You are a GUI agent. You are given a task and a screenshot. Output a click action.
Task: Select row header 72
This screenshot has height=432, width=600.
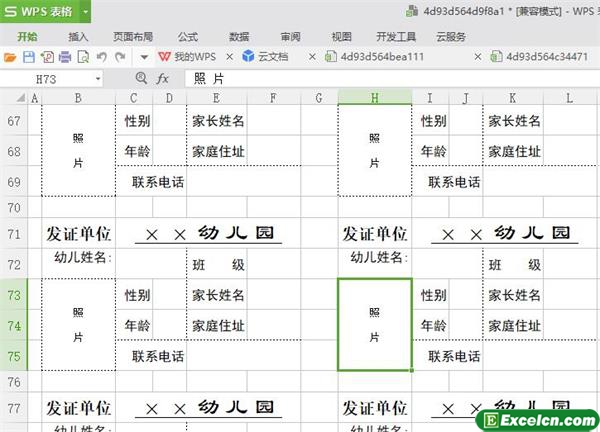tap(14, 264)
